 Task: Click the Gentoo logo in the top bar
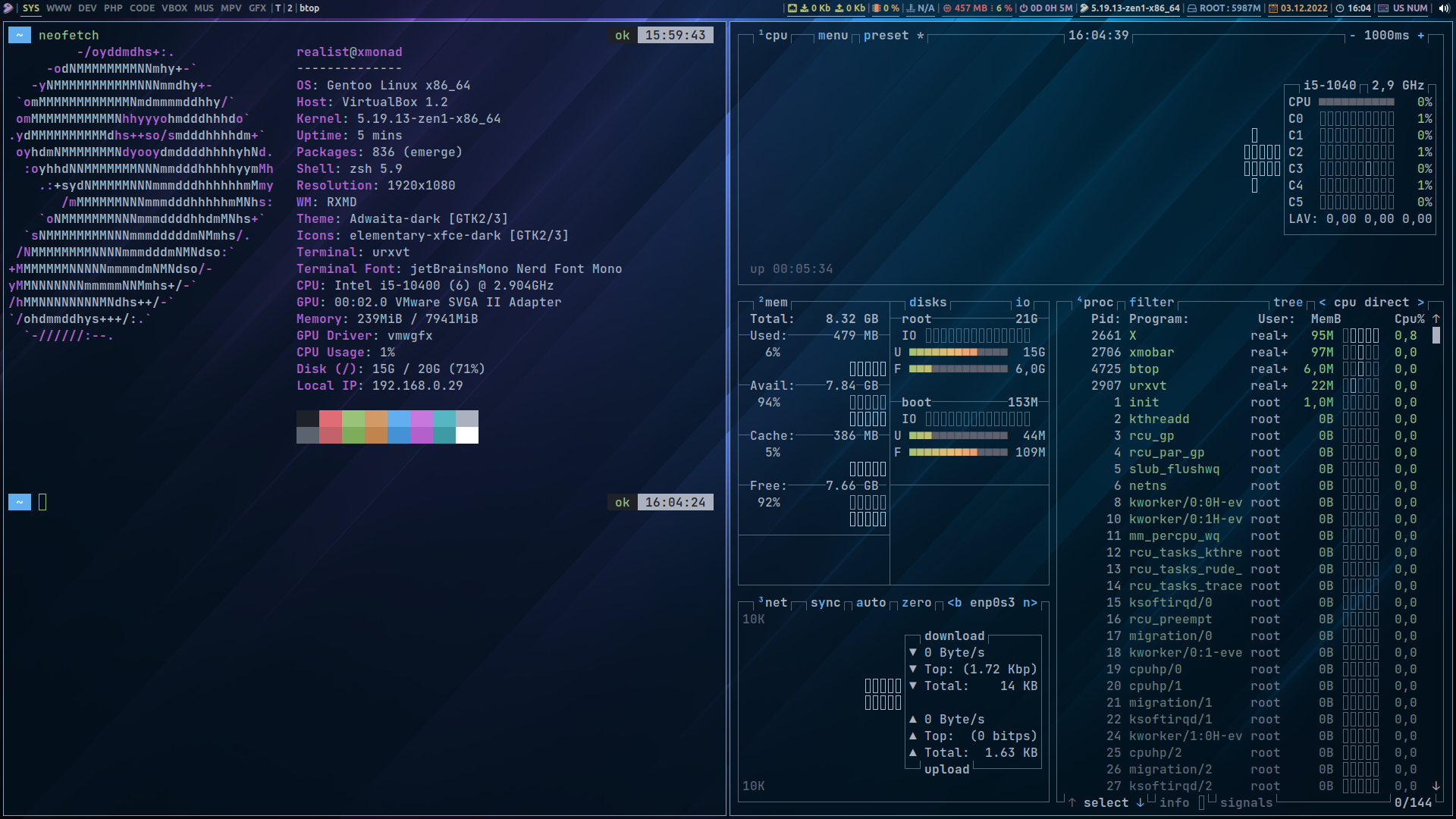coord(8,8)
